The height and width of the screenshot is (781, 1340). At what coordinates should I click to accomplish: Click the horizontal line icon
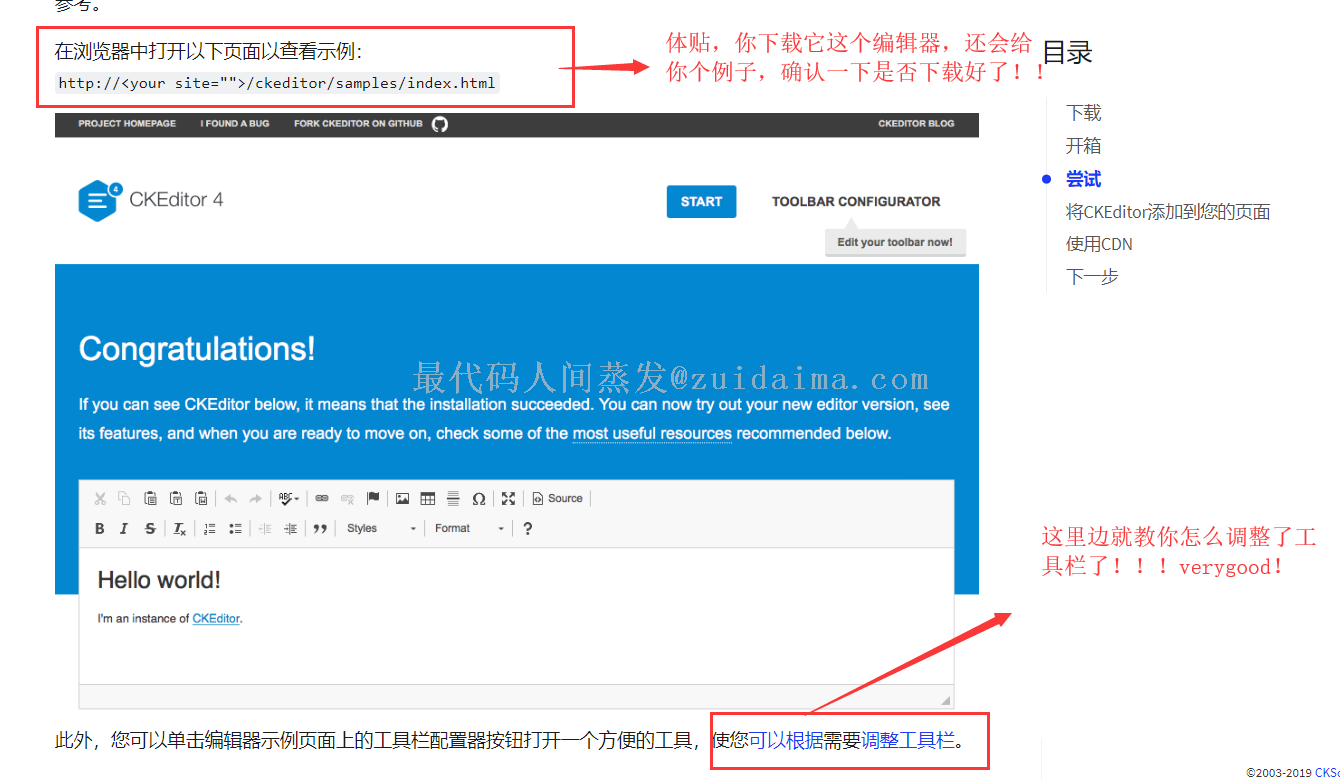point(453,498)
